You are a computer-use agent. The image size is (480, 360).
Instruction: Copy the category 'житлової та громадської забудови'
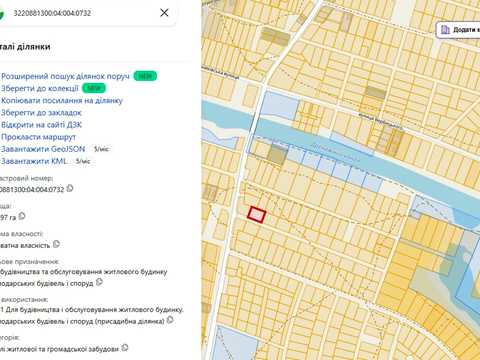click(x=125, y=348)
